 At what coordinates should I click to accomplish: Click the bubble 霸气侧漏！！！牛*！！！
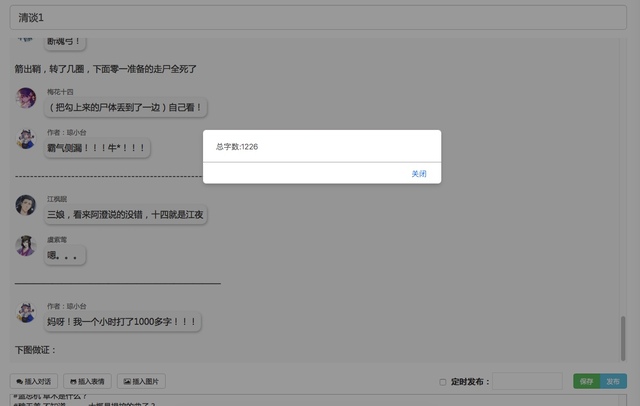[97, 148]
